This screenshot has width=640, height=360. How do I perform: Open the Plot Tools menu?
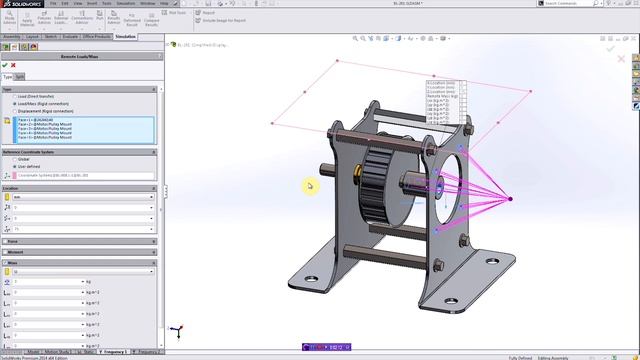click(174, 13)
